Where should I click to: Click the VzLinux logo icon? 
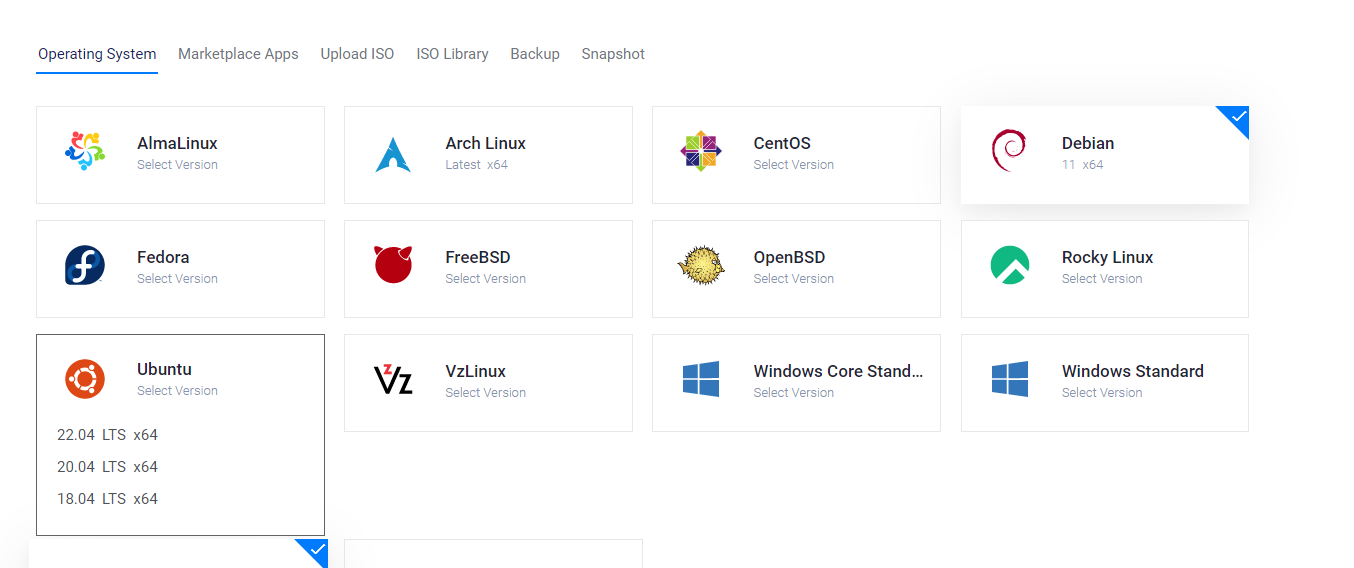[x=393, y=379]
